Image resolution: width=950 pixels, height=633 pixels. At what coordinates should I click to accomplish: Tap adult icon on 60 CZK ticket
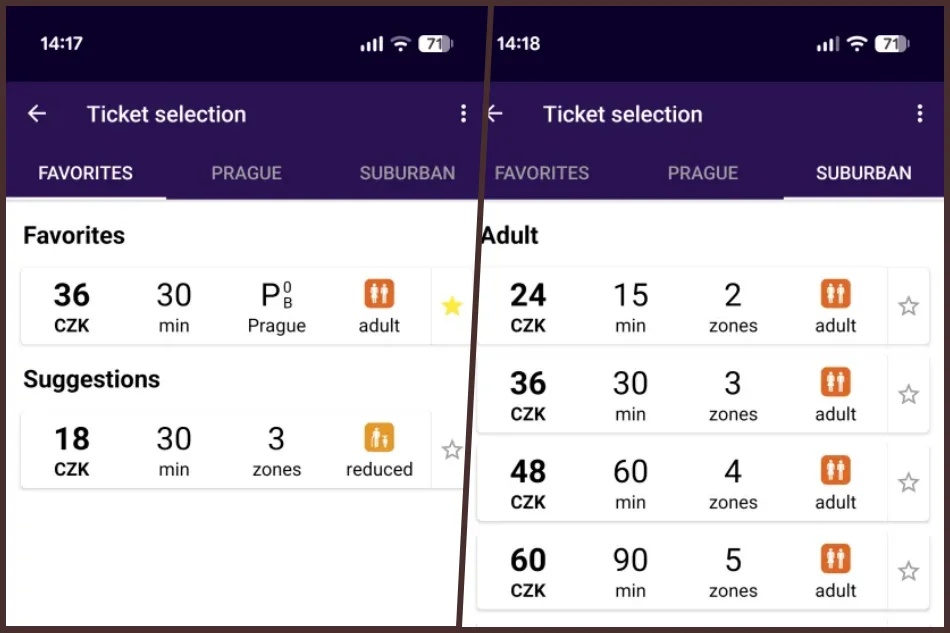click(x=835, y=559)
